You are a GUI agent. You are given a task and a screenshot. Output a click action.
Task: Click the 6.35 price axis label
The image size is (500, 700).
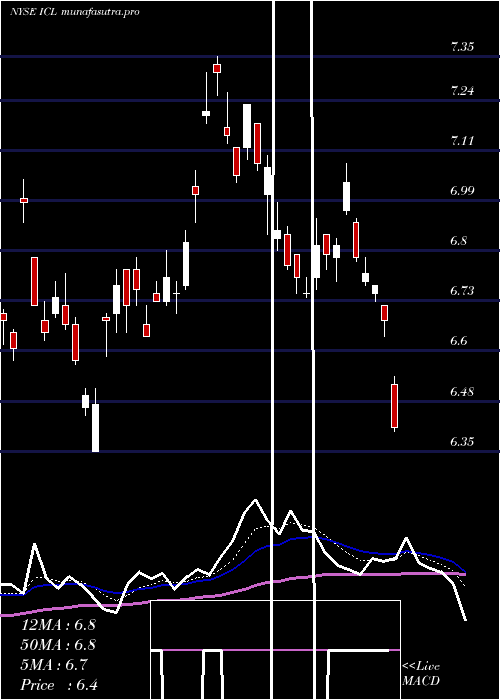tap(462, 442)
